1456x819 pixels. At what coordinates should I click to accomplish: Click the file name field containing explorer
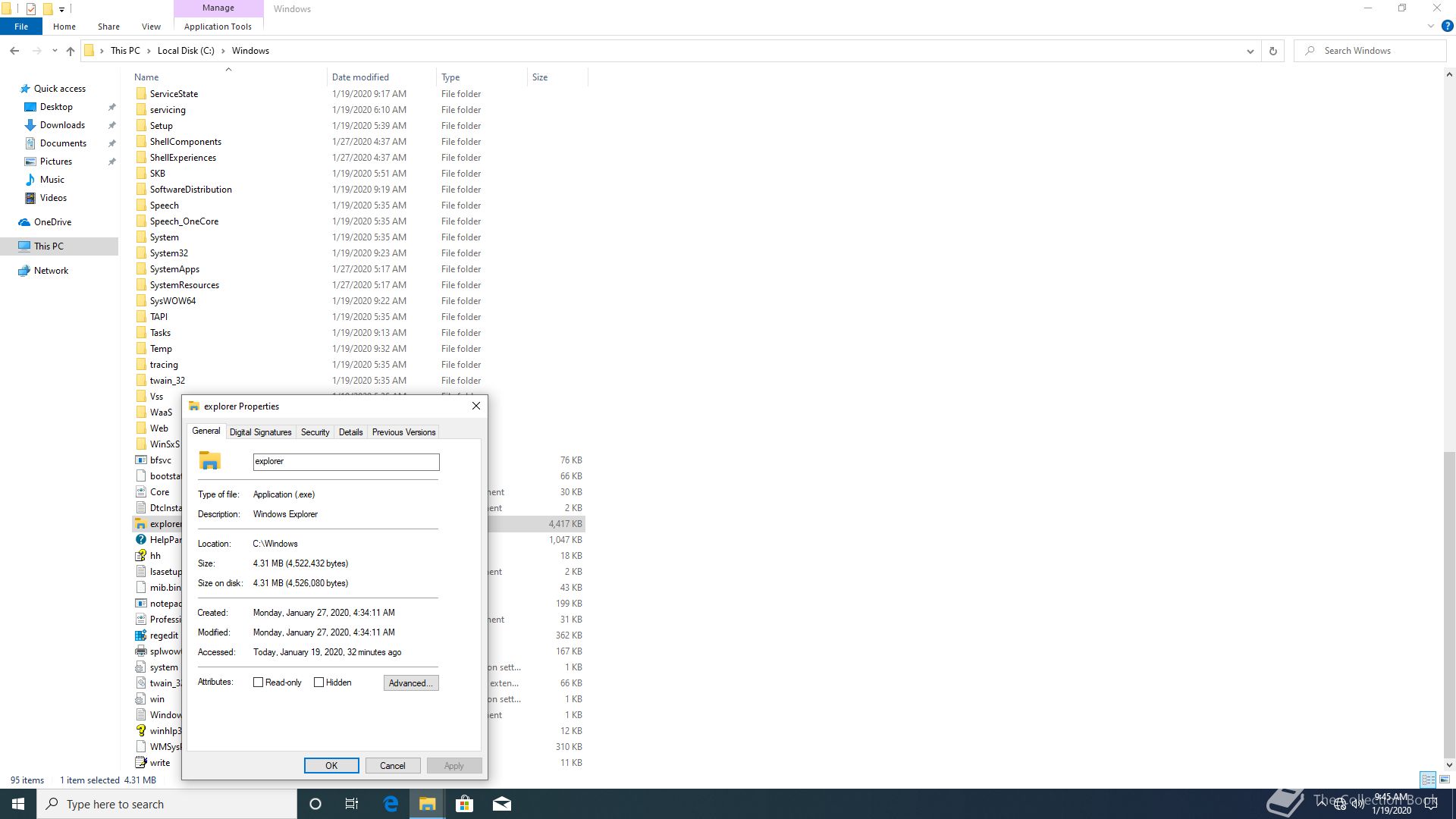[346, 461]
